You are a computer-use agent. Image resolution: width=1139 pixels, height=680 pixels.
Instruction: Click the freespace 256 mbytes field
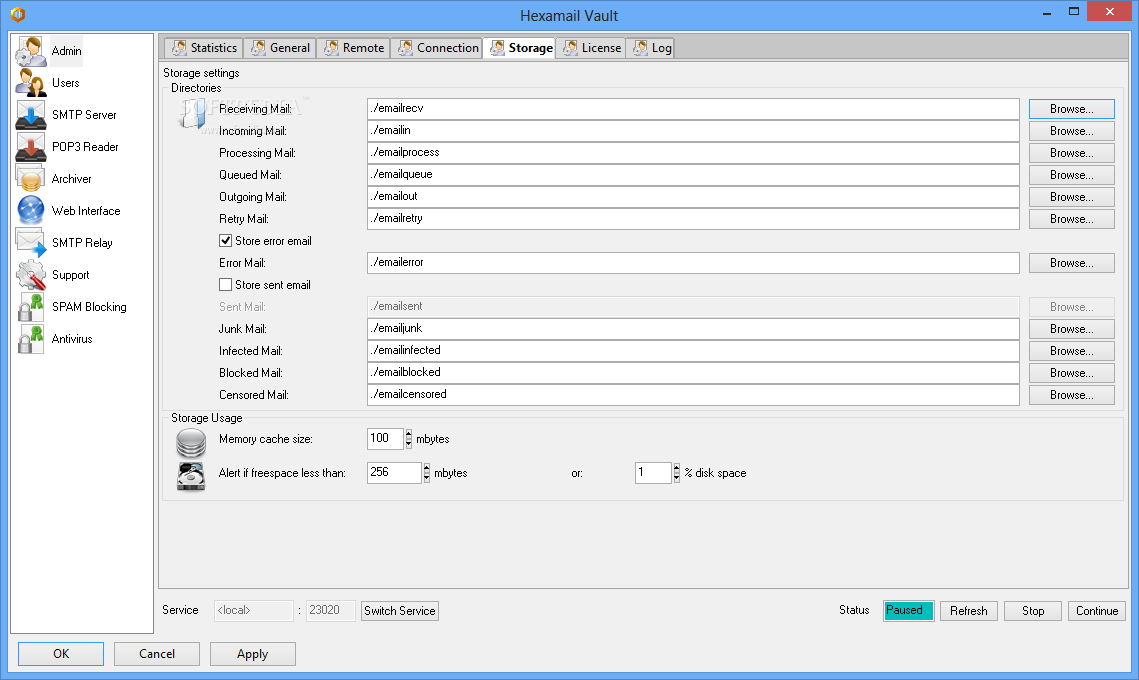point(394,473)
